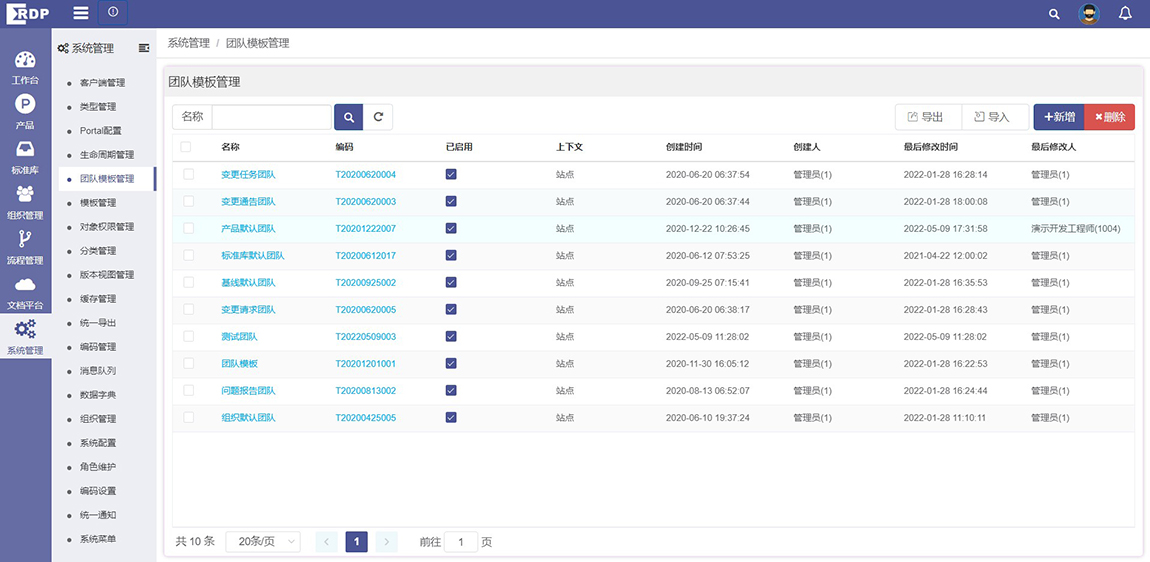Toggle 已启用 checkbox for 团队模板

click(x=451, y=363)
